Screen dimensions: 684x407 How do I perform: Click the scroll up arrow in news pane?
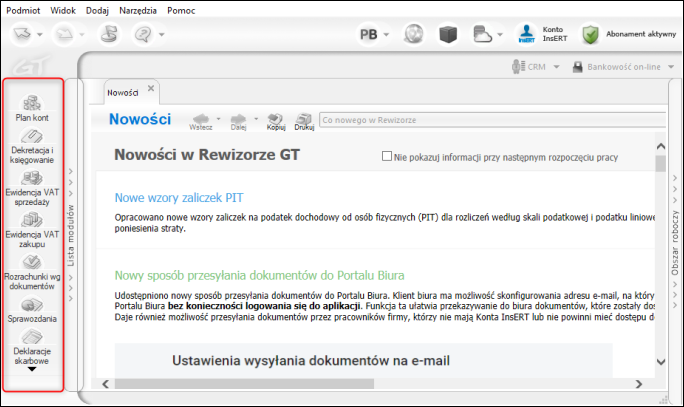pos(661,146)
